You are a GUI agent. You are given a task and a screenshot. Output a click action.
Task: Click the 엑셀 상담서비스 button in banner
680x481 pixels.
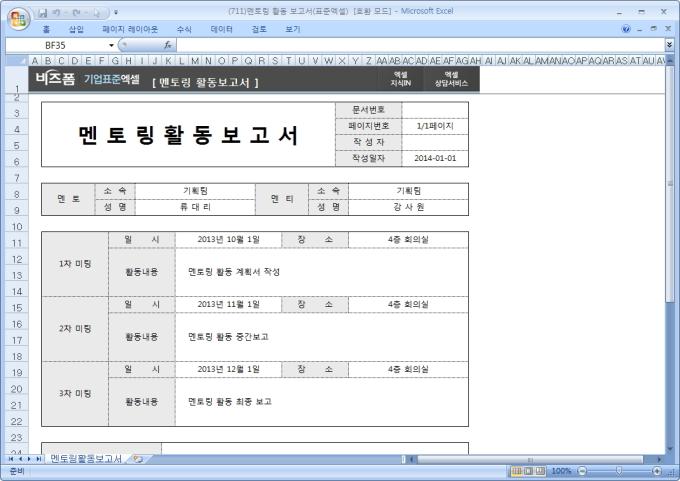pos(451,79)
